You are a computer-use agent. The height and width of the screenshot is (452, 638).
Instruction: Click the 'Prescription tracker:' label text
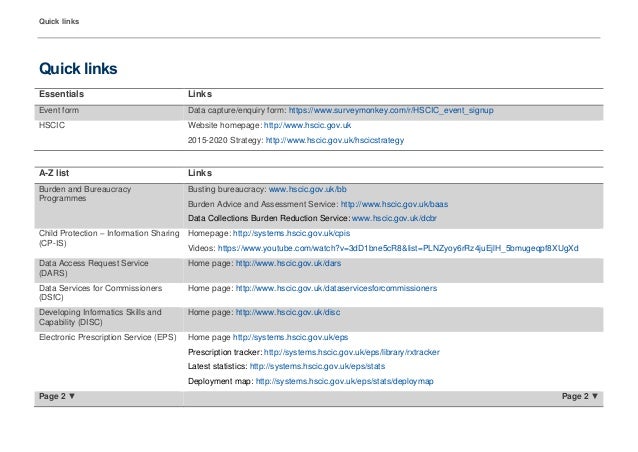click(x=225, y=352)
